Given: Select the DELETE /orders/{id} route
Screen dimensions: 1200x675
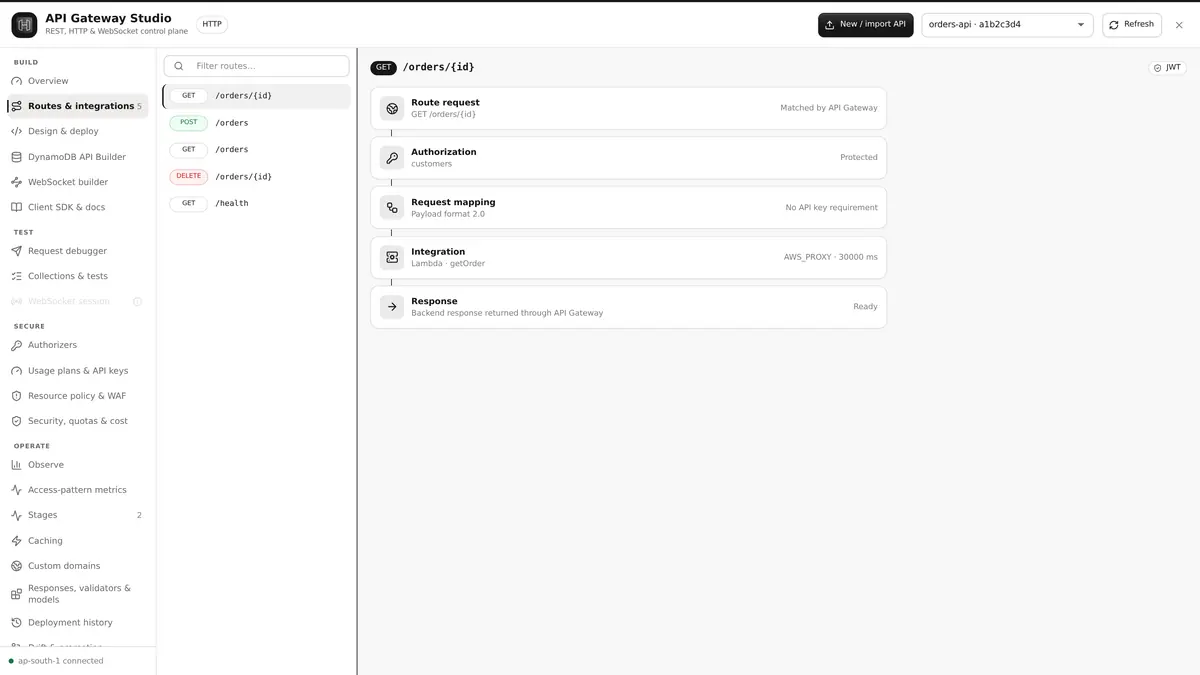Looking at the screenshot, I should 257,177.
